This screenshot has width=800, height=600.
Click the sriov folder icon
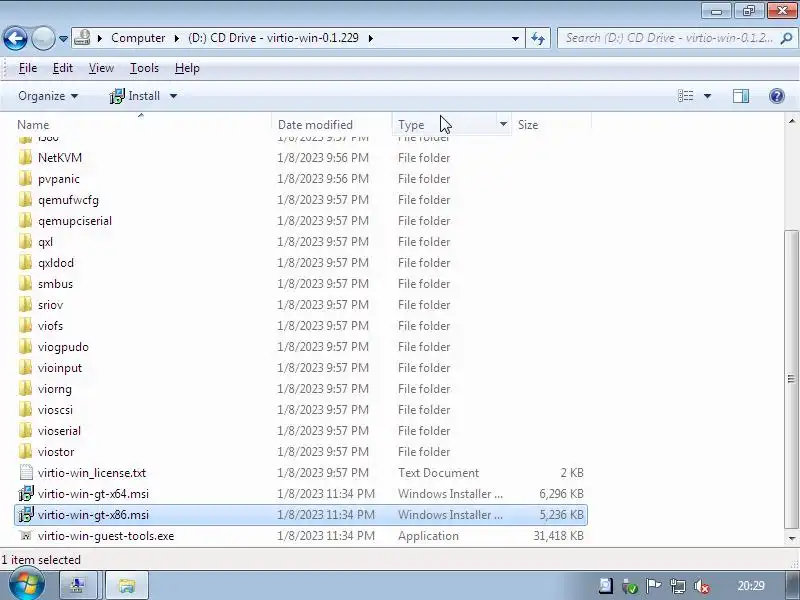coord(26,305)
